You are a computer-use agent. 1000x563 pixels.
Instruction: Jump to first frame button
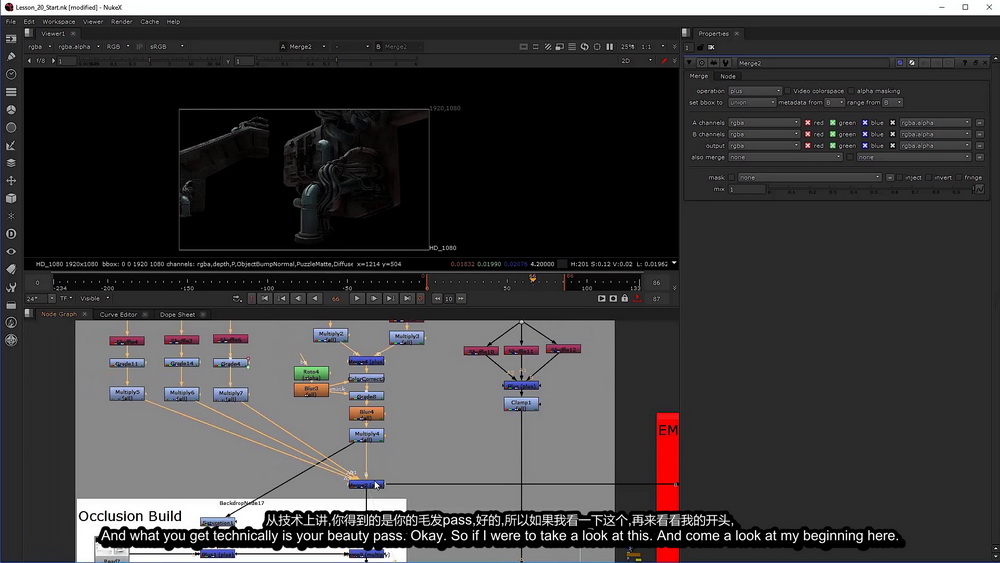point(265,298)
